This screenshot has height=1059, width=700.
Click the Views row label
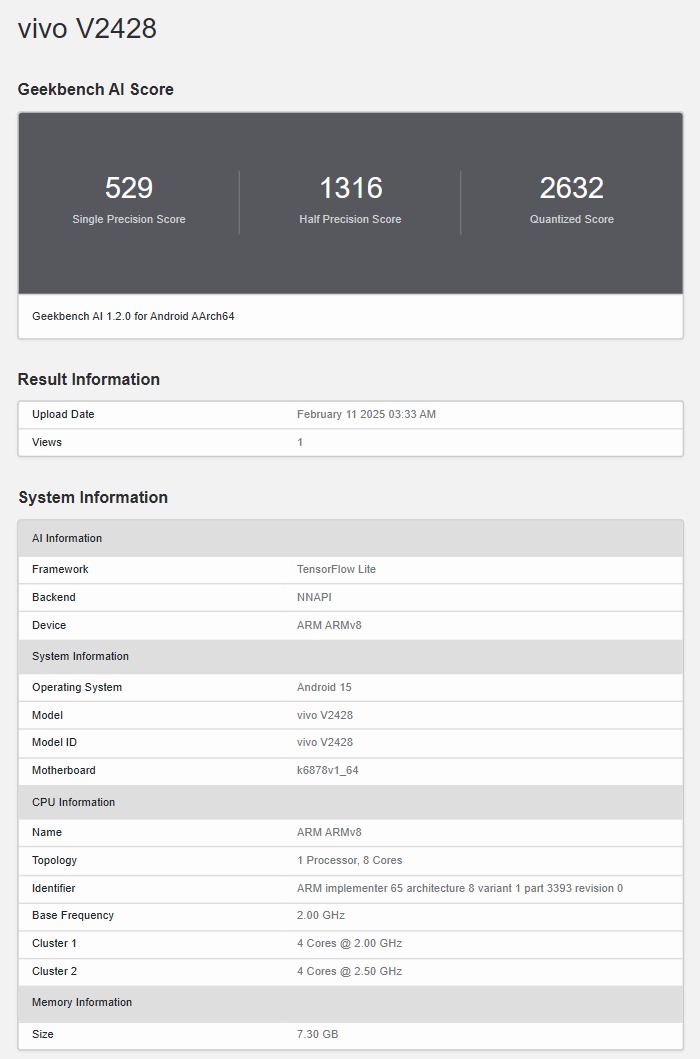(47, 442)
